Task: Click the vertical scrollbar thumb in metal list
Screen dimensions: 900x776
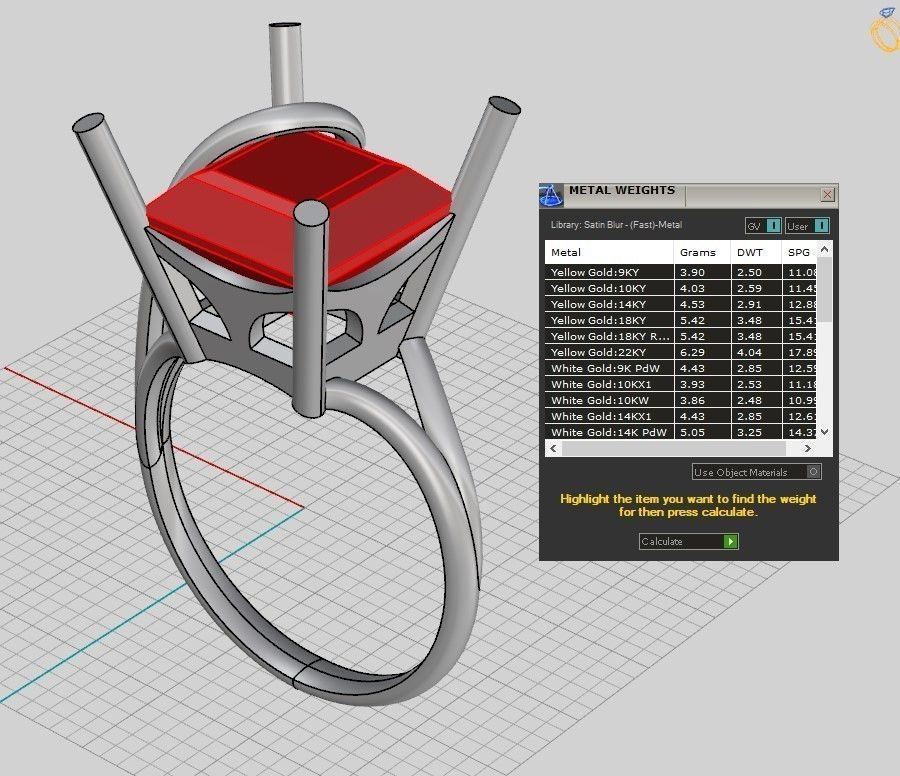Action: click(825, 290)
